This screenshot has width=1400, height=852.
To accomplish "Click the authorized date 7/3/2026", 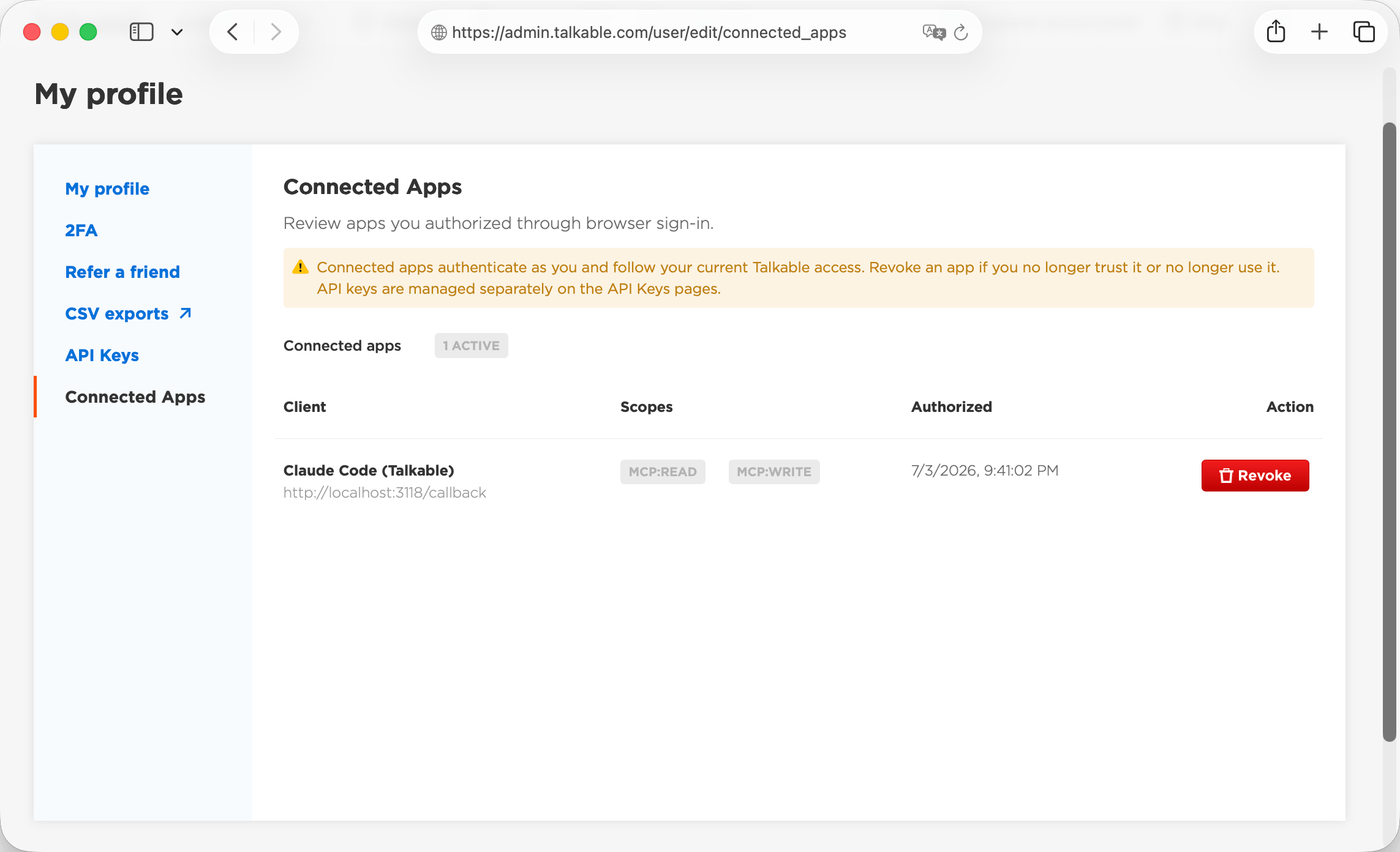I will (985, 471).
